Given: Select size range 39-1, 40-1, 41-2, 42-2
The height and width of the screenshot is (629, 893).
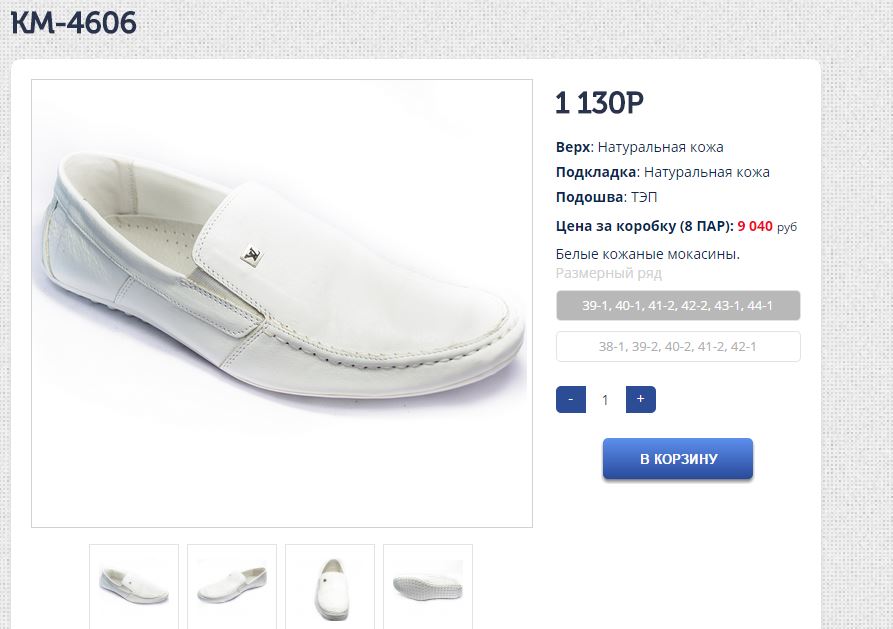Looking at the screenshot, I should coord(678,305).
